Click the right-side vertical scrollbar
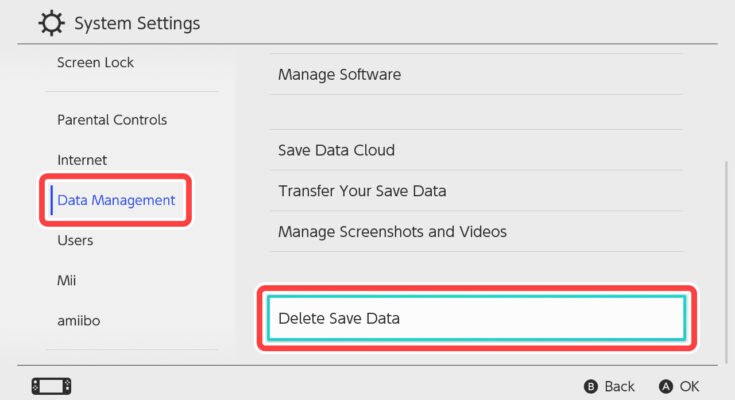Viewport: 735px width, 400px height. 727,260
